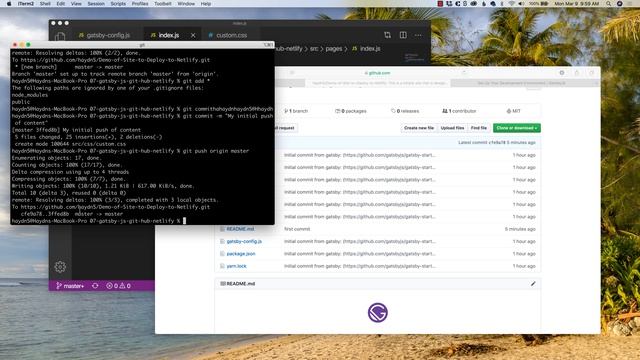The image size is (640, 360).
Task: Open the 1 branch link on GitHub
Action: [x=296, y=111]
